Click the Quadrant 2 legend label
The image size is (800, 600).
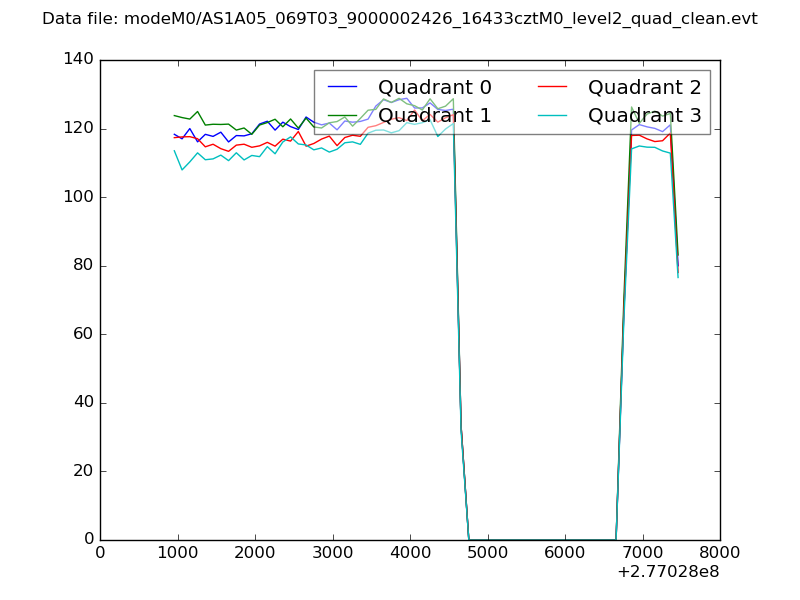click(644, 88)
